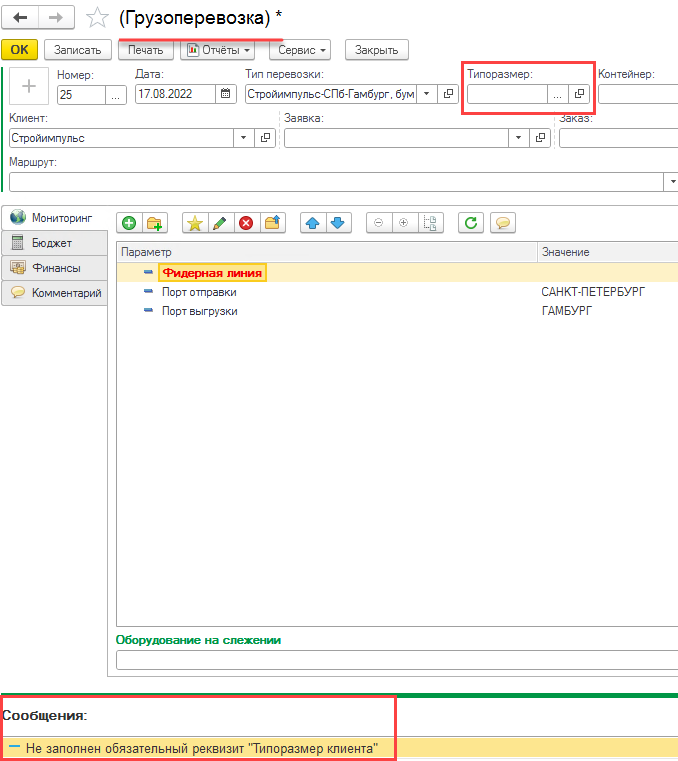This screenshot has width=678, height=761.
Task: Edit the selected parameter with the pencil
Action: 220,223
